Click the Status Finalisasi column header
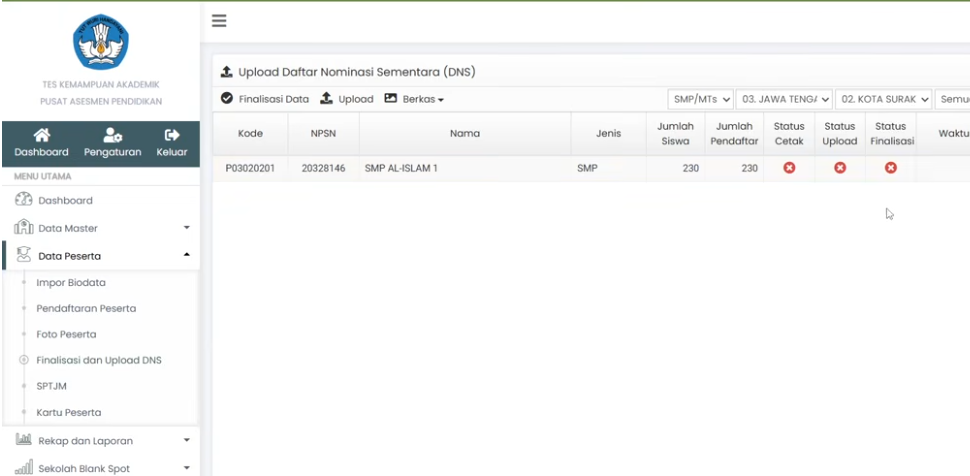This screenshot has width=970, height=476. [x=891, y=133]
